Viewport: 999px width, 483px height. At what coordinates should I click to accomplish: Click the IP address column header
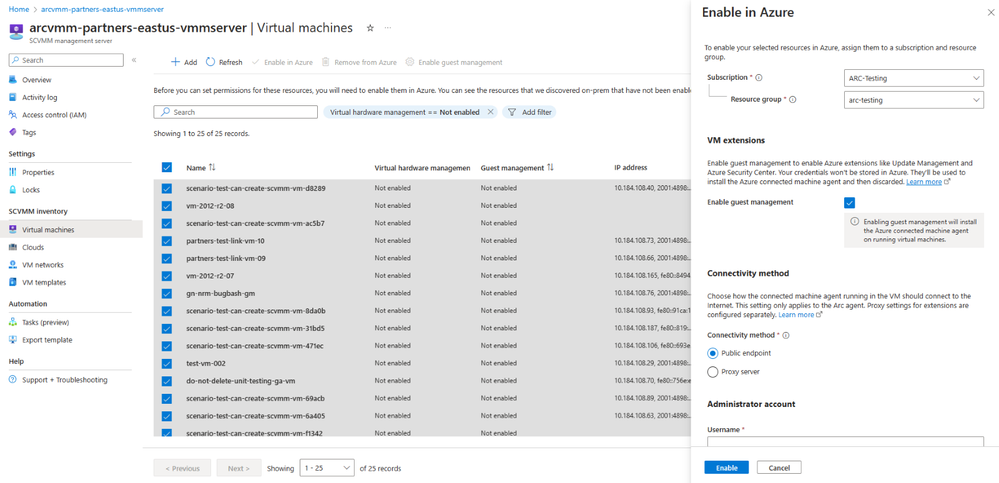pyautogui.click(x=631, y=168)
